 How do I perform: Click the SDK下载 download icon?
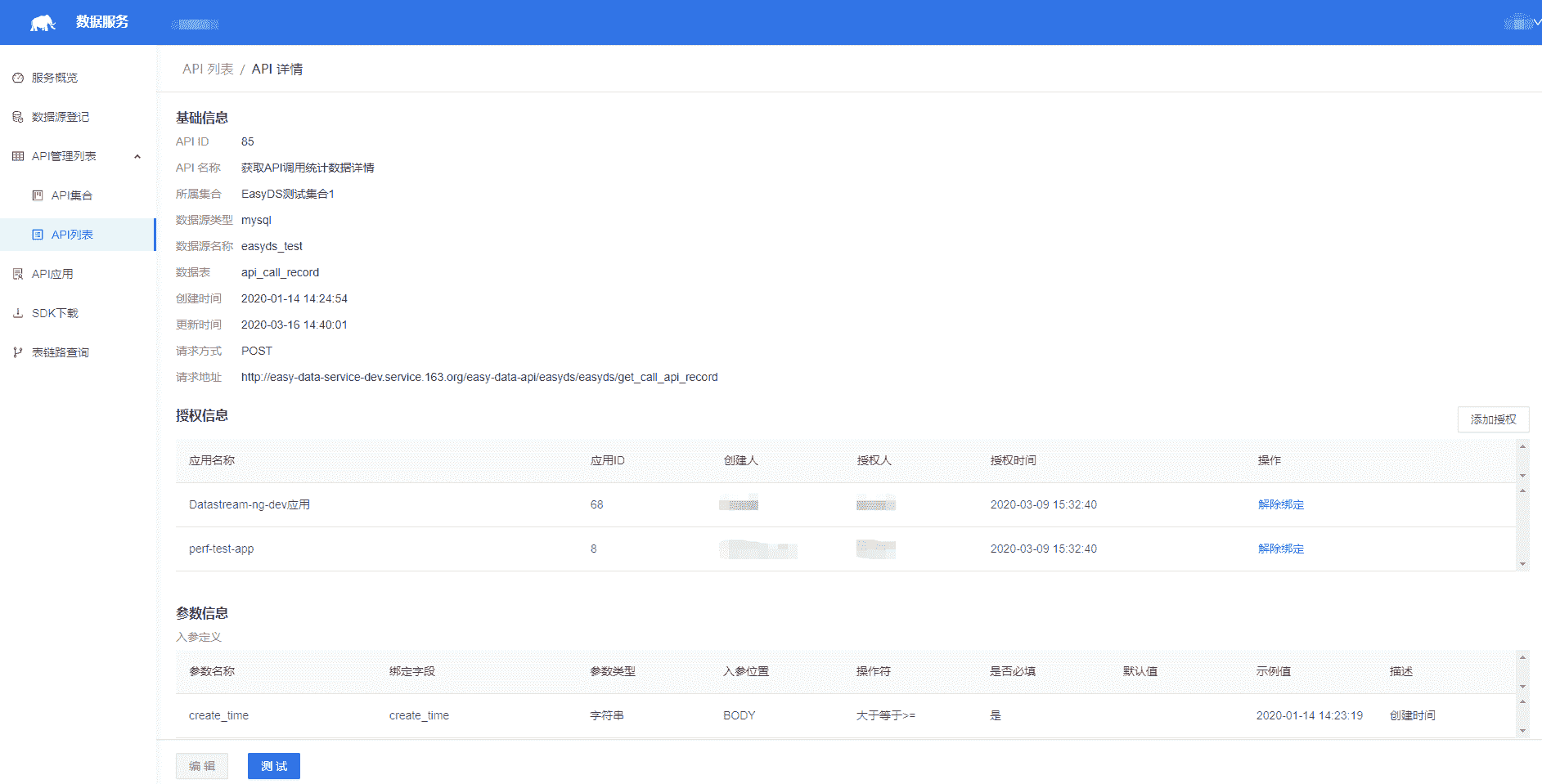(x=18, y=313)
